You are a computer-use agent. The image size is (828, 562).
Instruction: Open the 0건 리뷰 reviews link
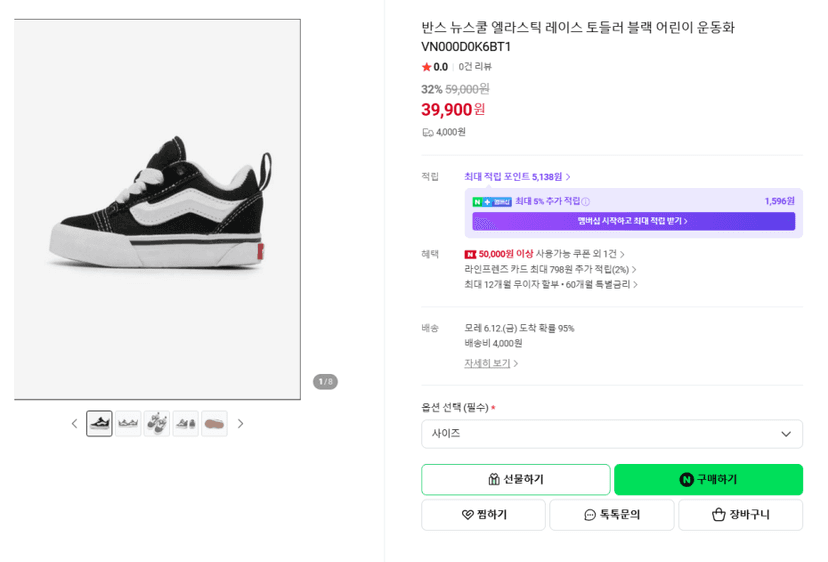(475, 67)
